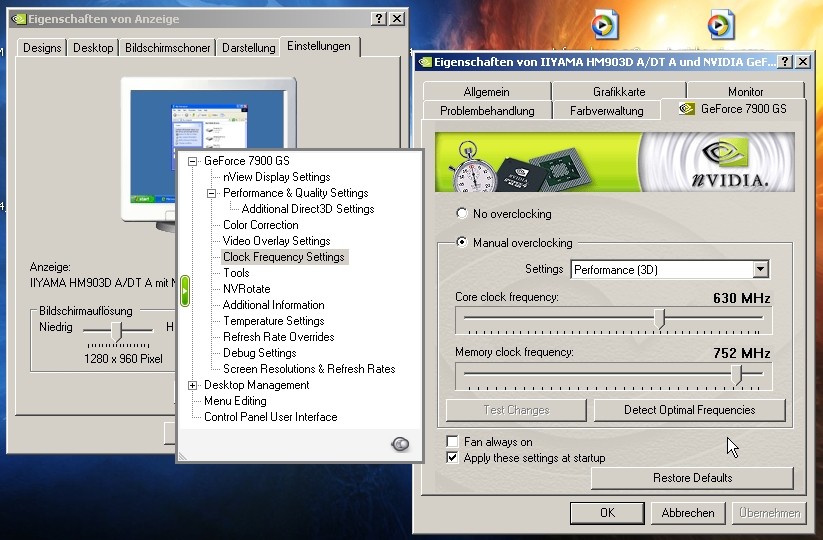
Task: Open Additional Direct3D Settings
Action: 308,209
